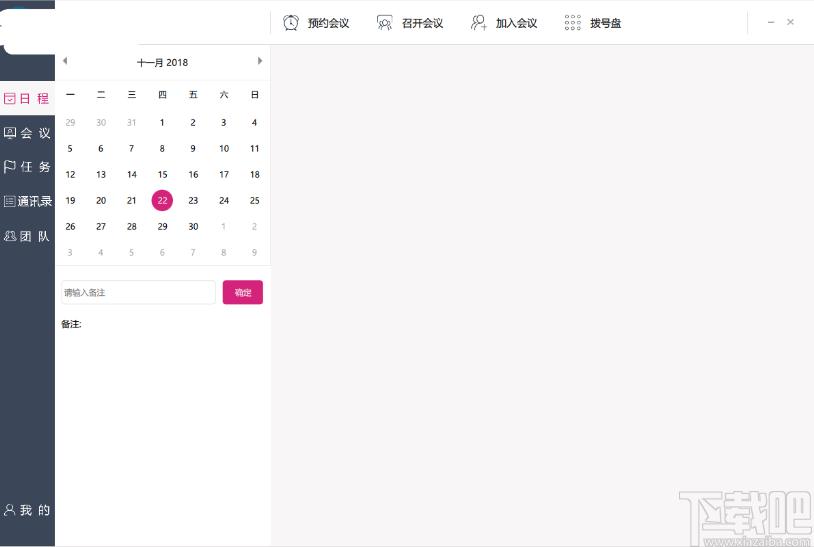The image size is (814, 547).
Task: Go to previous month arrow
Action: click(65, 61)
